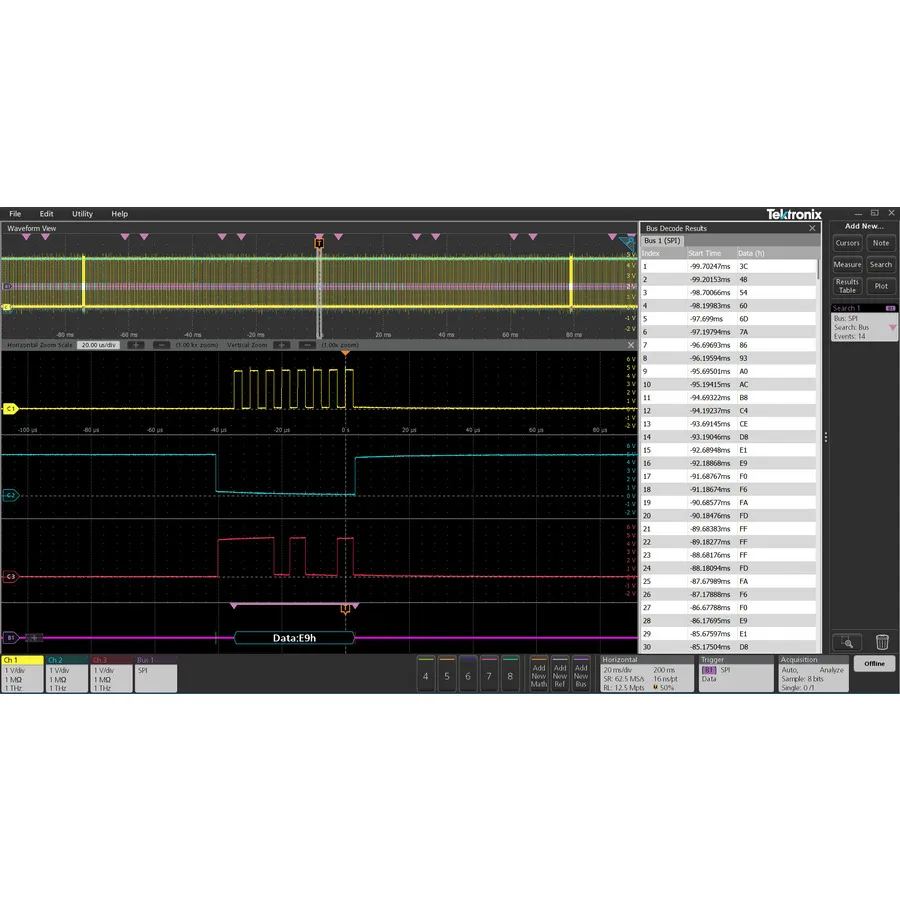Open the Ch 1 vertical settings badge
The height and width of the screenshot is (900, 900).
pyautogui.click(x=22, y=676)
